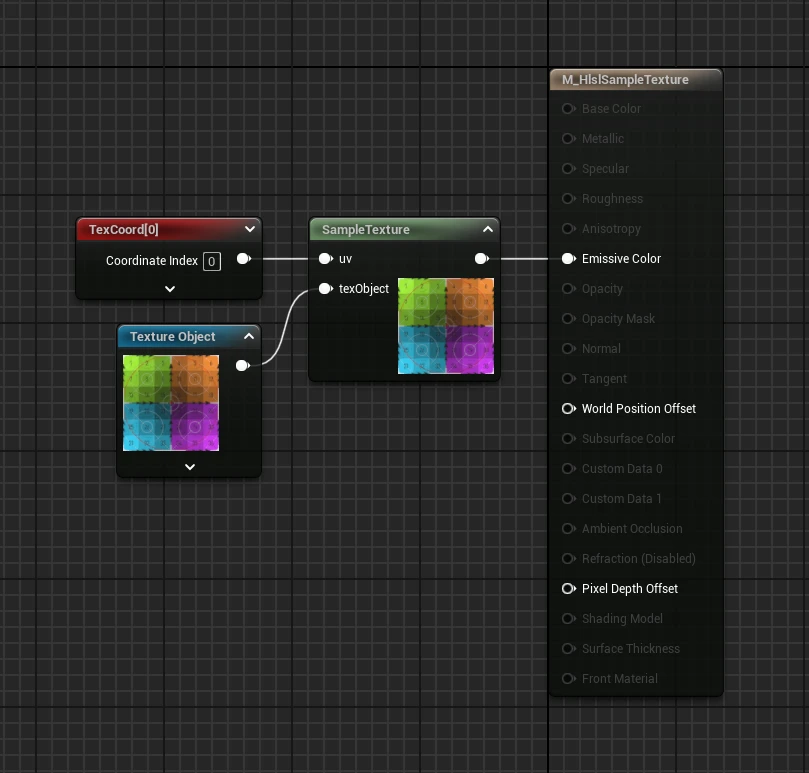Collapse the Texture Object header arrow
Screen dimensions: 809x773
[248, 337]
